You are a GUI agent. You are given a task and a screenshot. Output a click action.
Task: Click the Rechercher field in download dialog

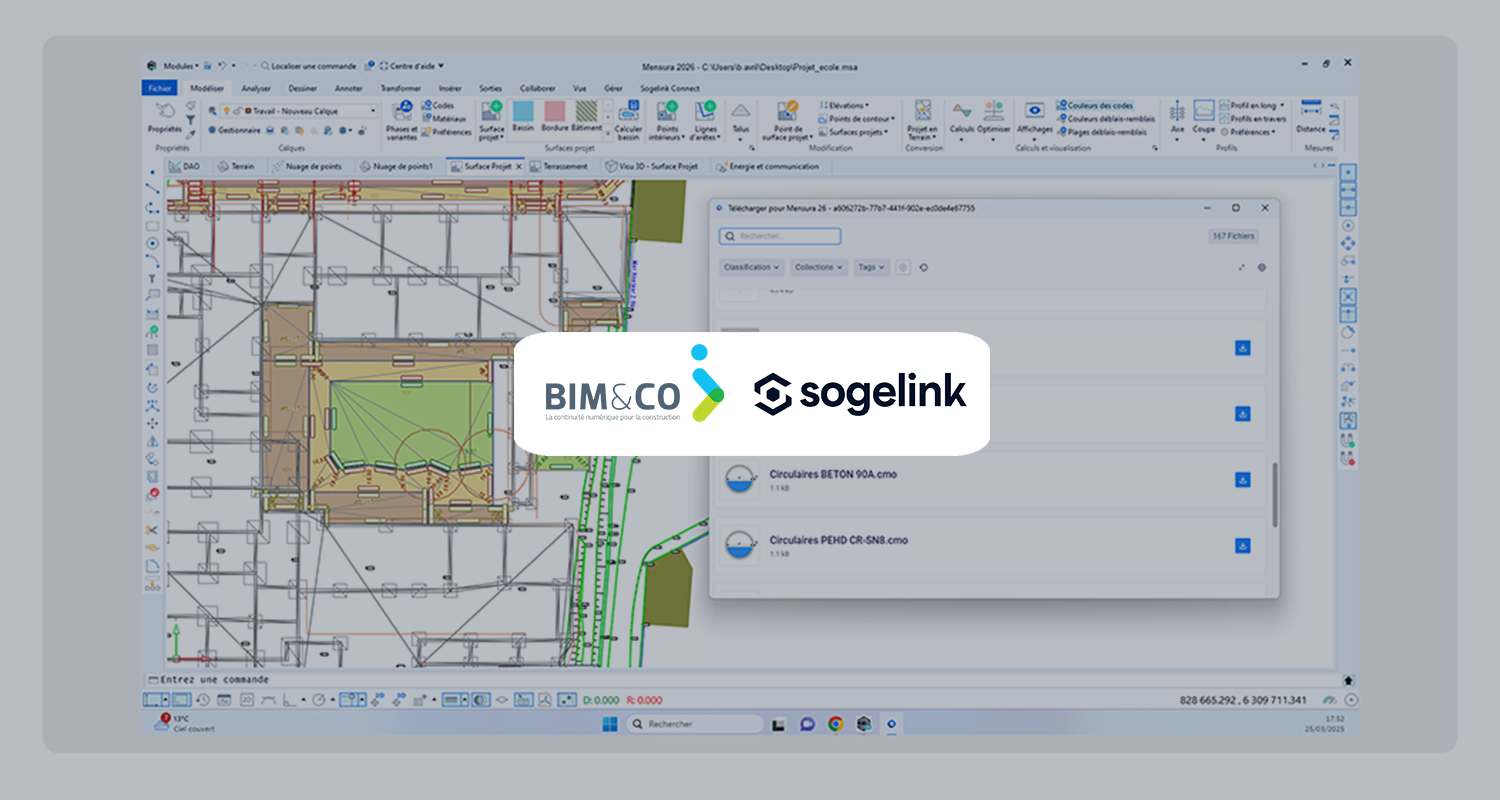(x=780, y=236)
